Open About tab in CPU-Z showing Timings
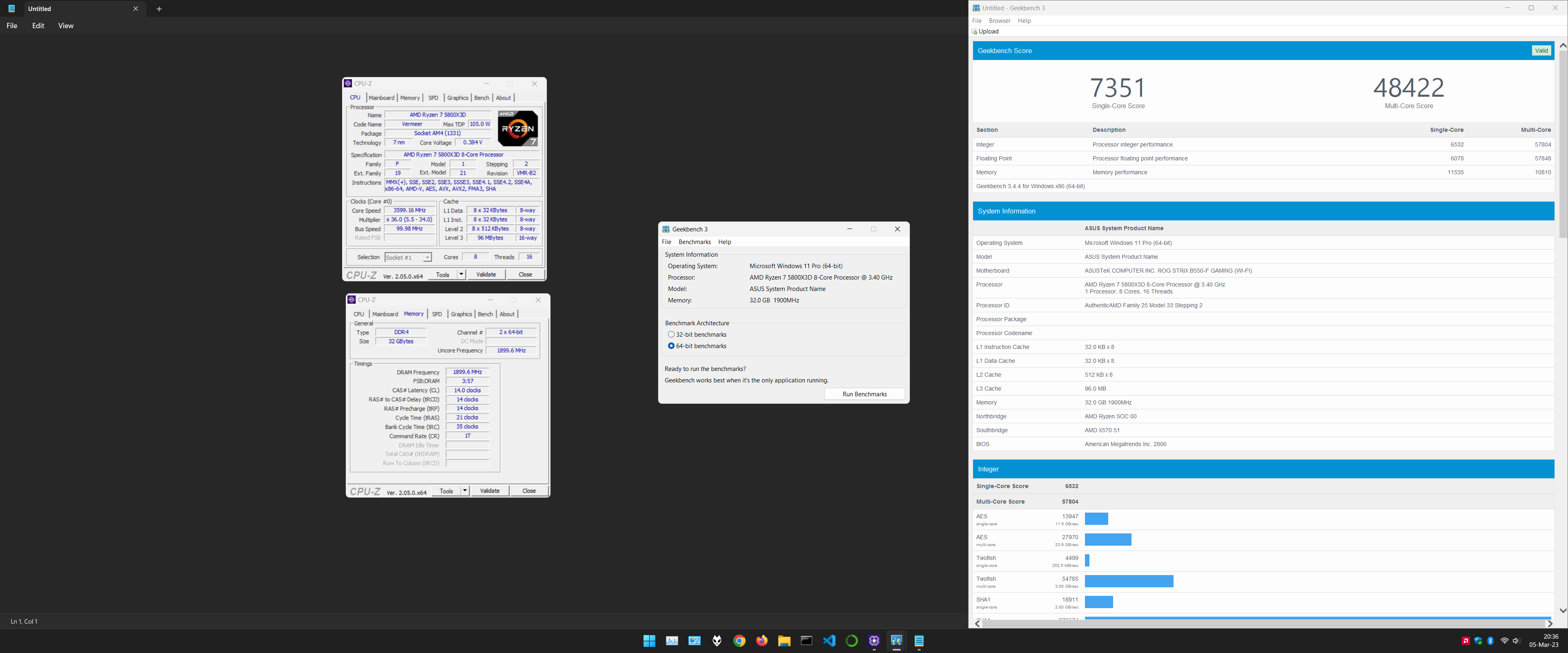 click(507, 315)
